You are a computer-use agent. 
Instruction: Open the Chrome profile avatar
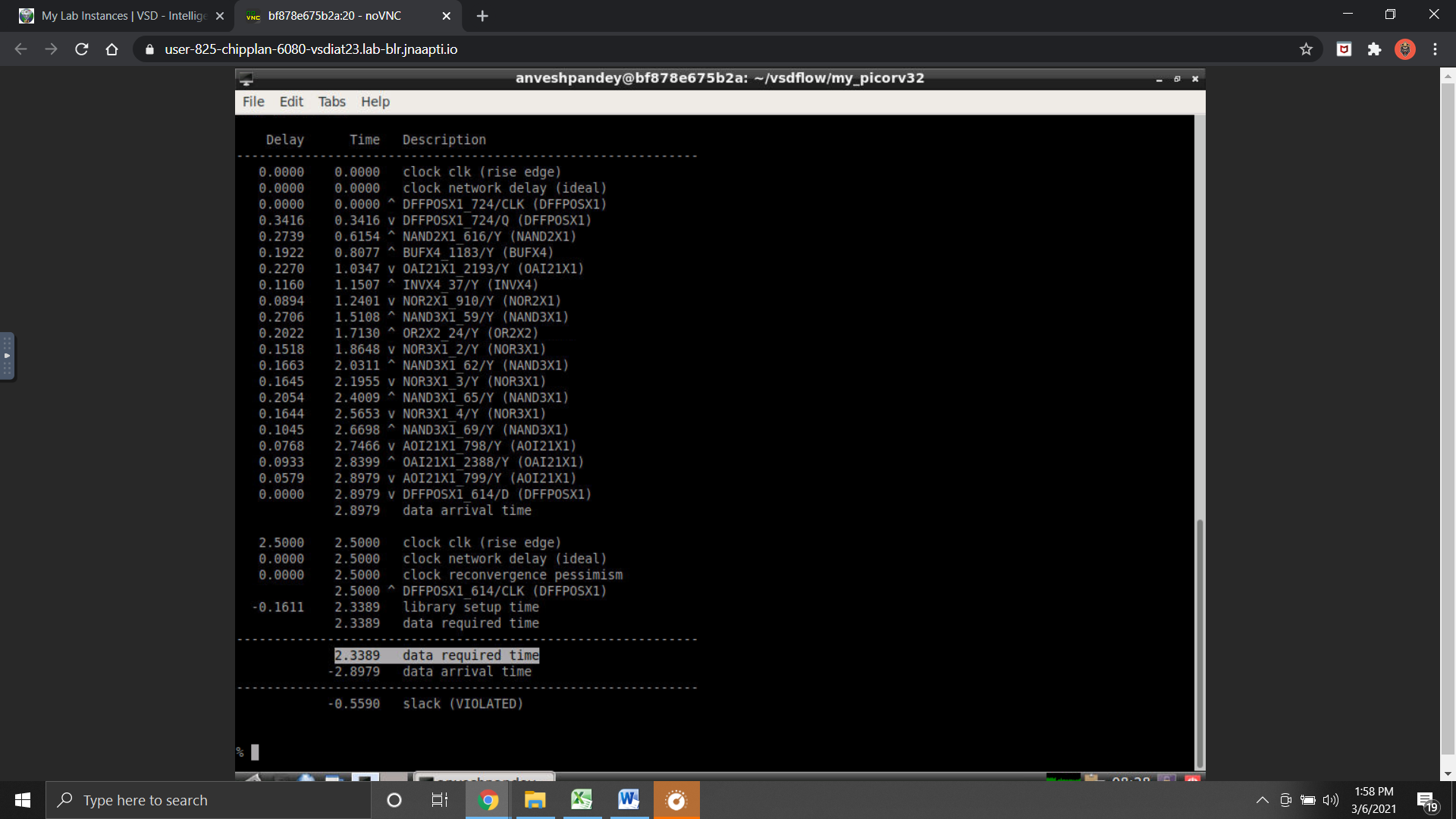1404,49
